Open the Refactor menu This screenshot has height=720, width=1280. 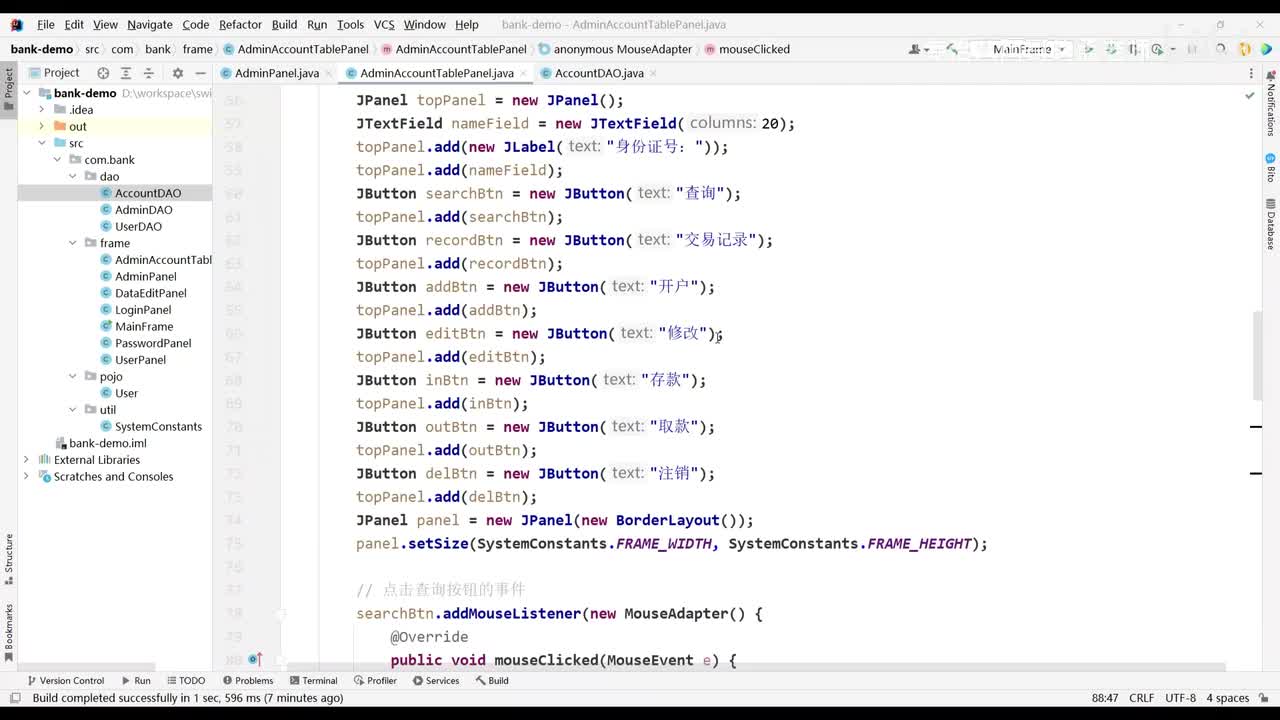[240, 24]
